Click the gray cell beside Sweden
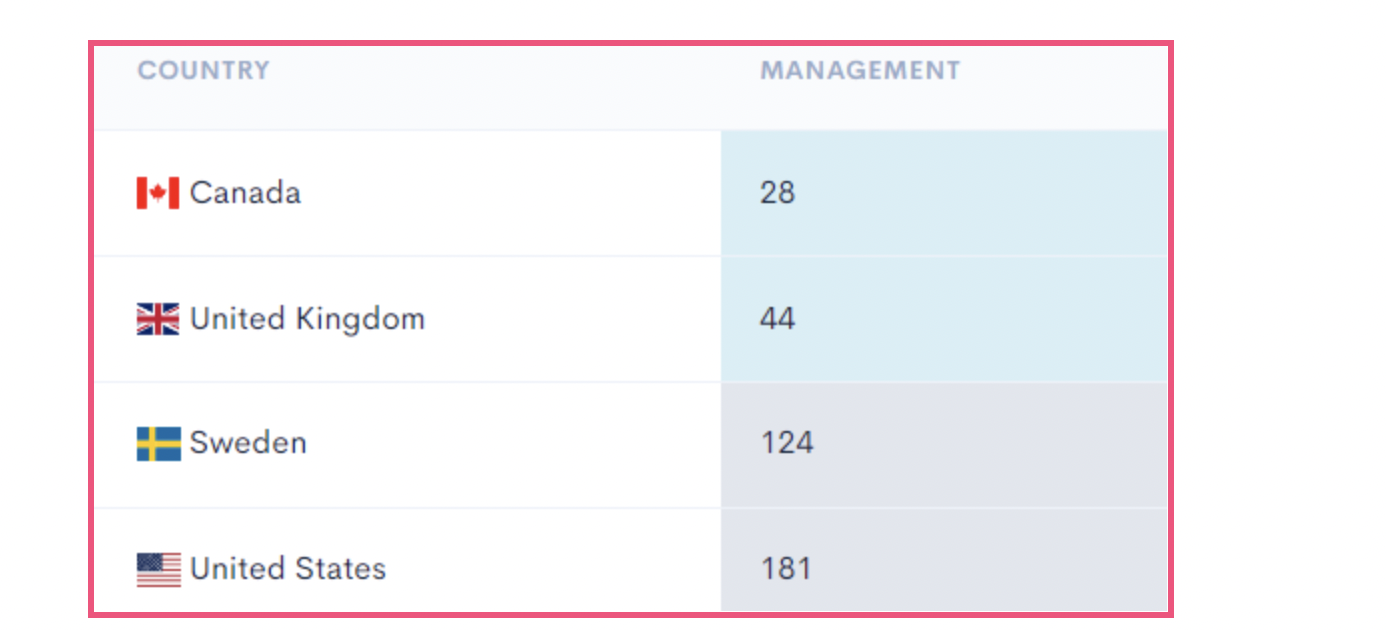The height and width of the screenshot is (630, 1386). 944,445
